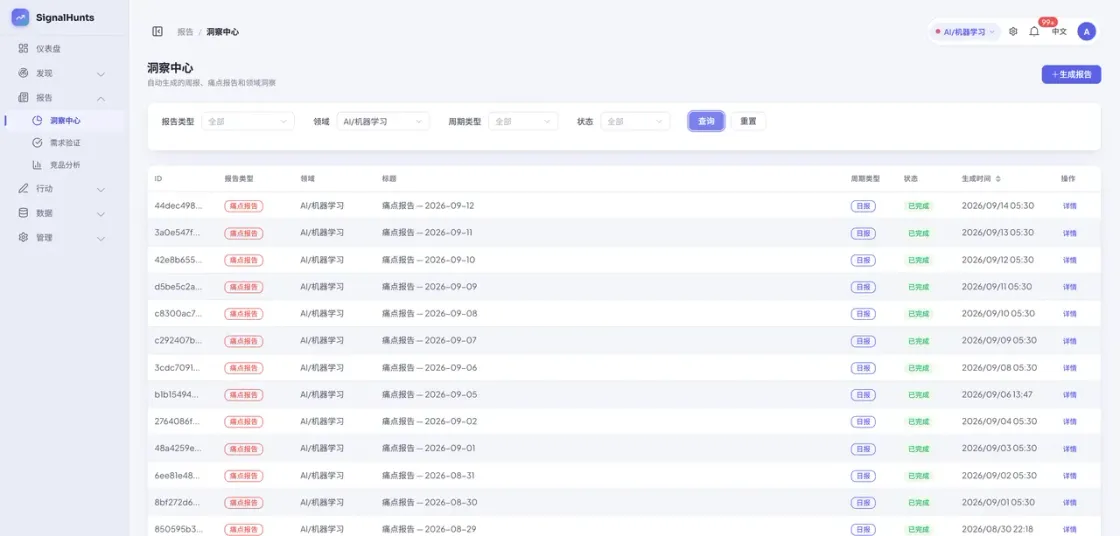Click title 痛点报告 — 2026-09-02
This screenshot has width=1120, height=536.
(x=429, y=422)
